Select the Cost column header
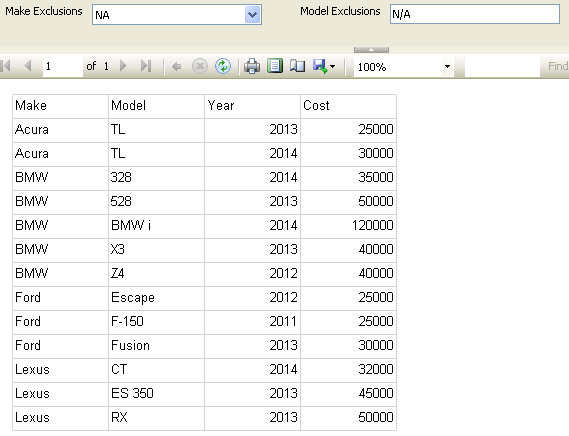569x436 pixels. [348, 106]
